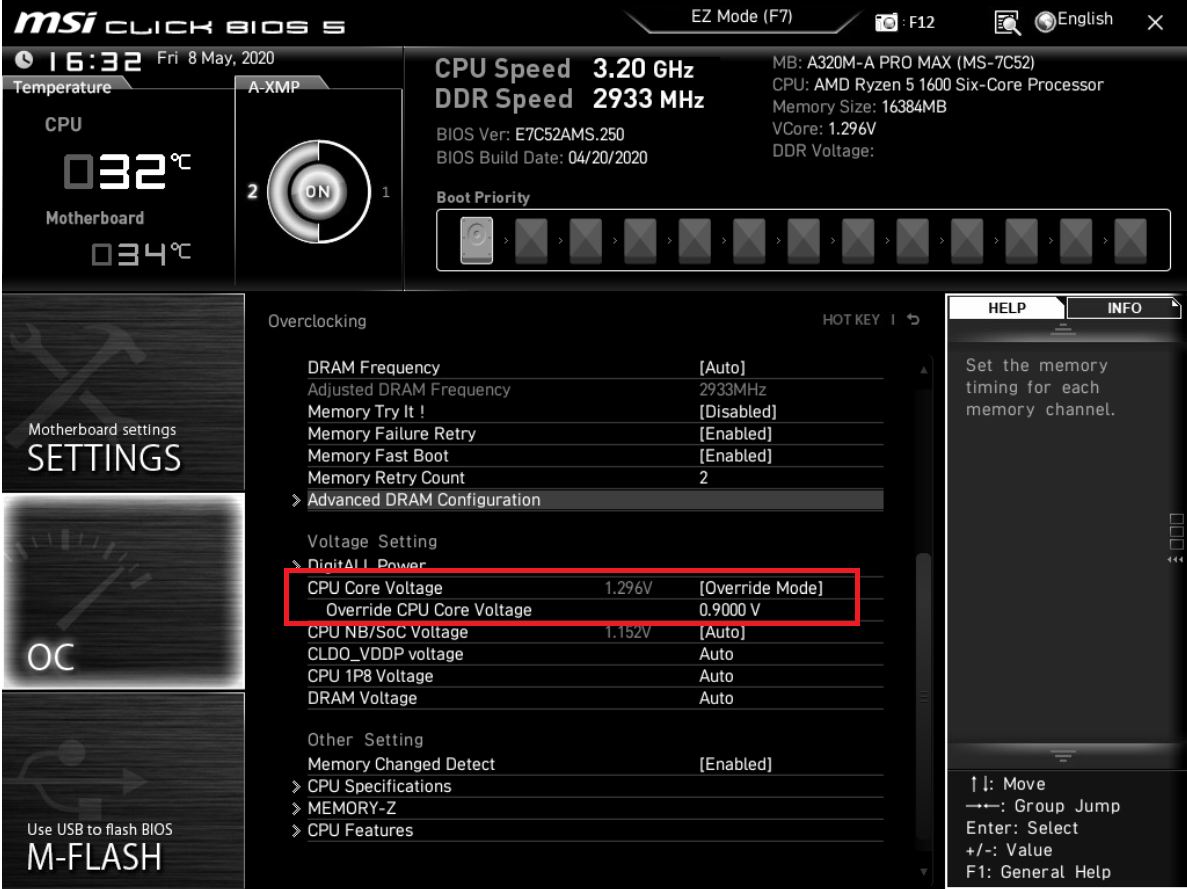Expand the DigitALL Power submenu
The height and width of the screenshot is (889, 1187).
[x=366, y=565]
